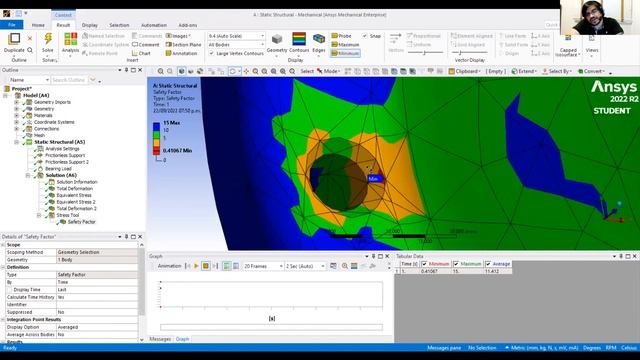The image size is (640, 360).
Task: Click the pan cross-arrows icon in graphics toolbar
Action: tap(246, 71)
